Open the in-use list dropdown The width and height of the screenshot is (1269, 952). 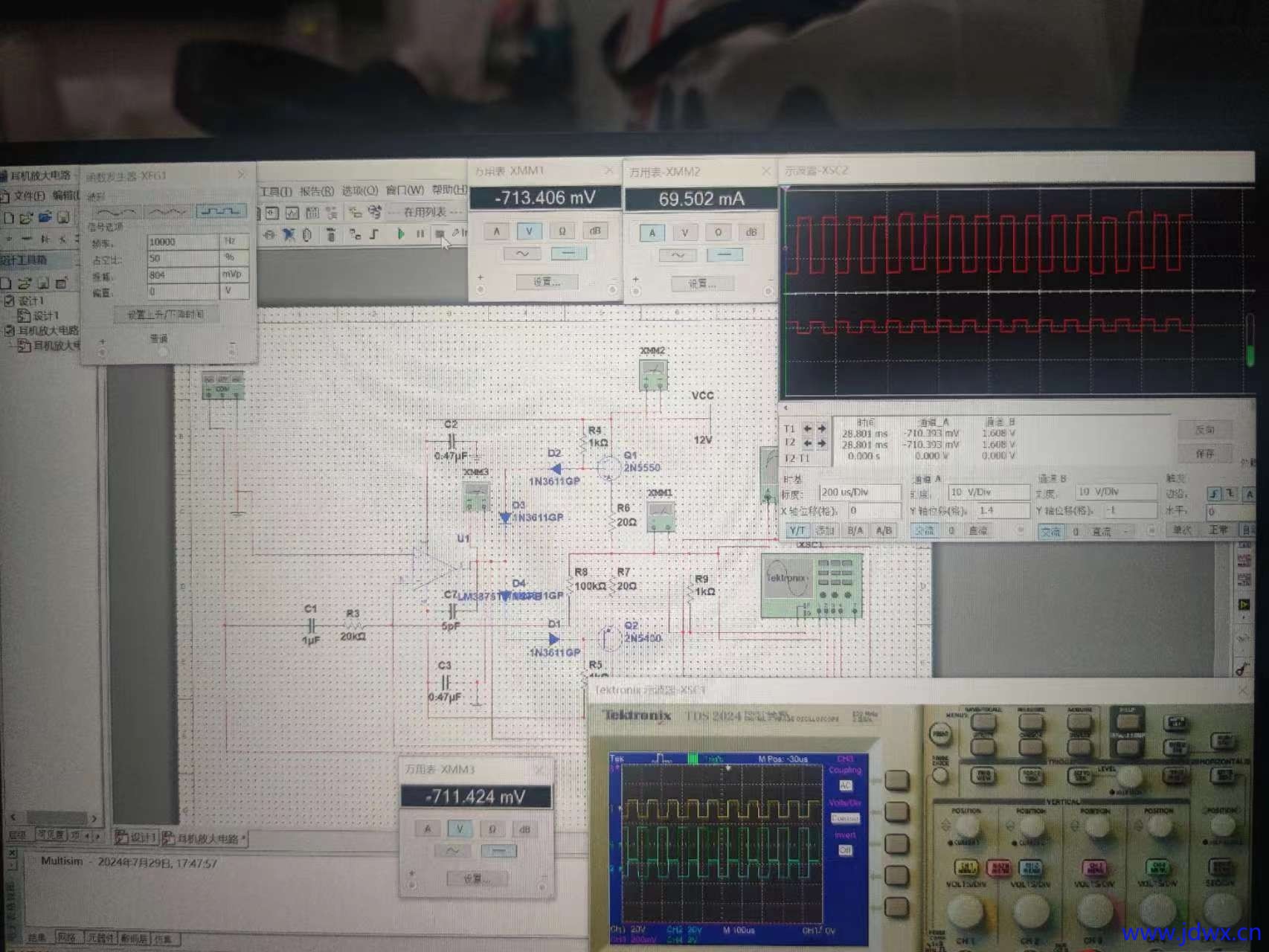pos(427,212)
